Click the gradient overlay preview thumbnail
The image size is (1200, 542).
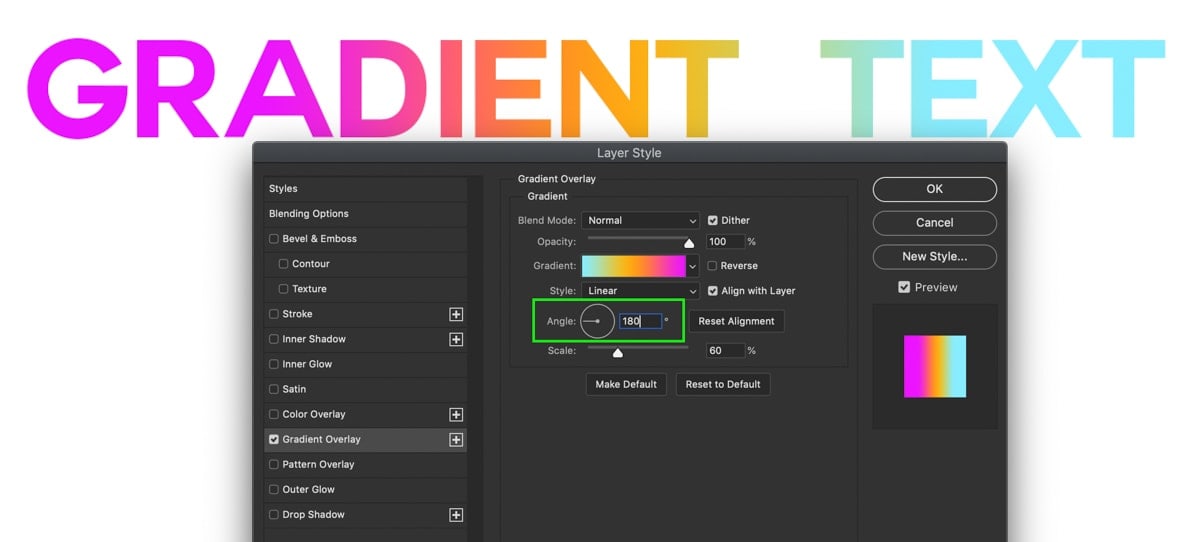coord(935,366)
